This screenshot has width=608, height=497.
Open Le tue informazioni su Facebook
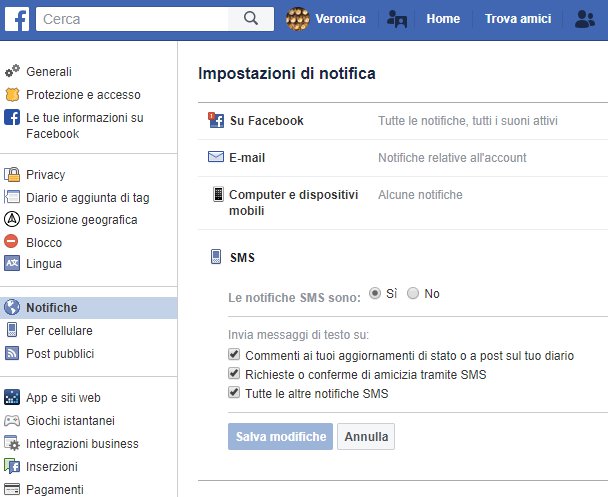point(85,126)
